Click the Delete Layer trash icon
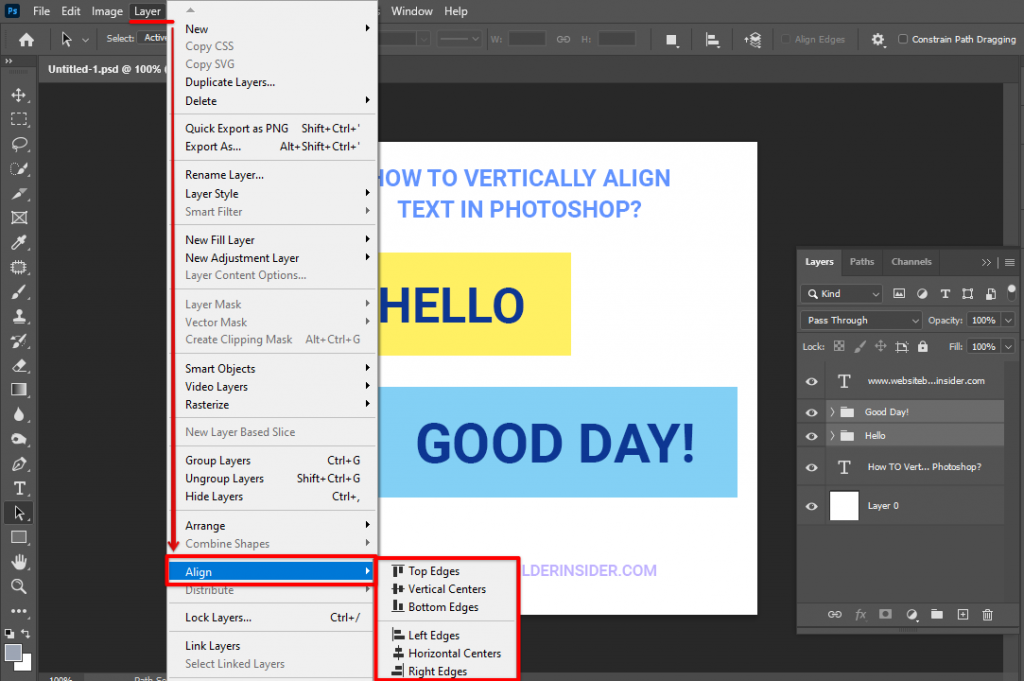1024x681 pixels. click(987, 615)
